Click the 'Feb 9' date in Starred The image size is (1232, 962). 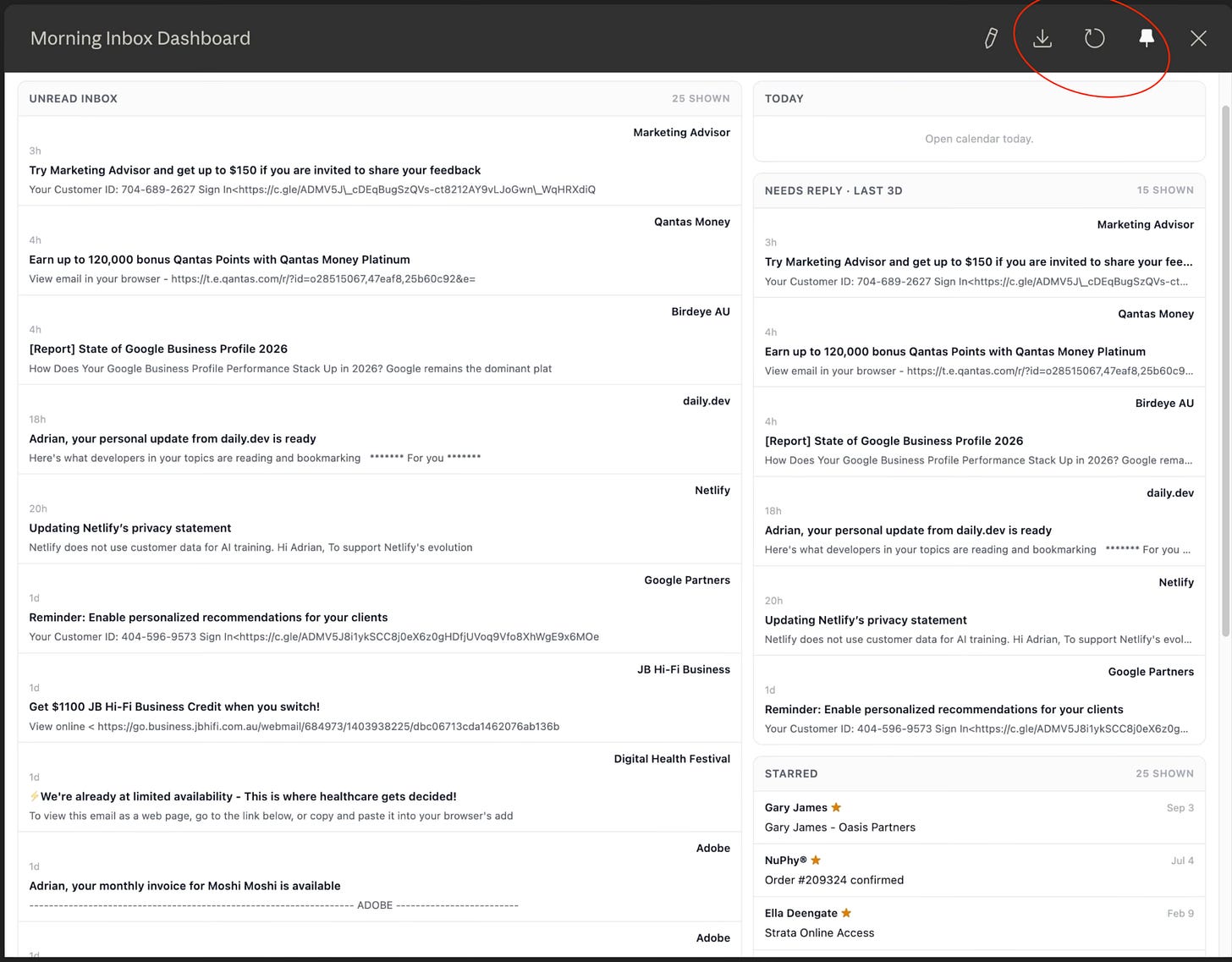click(1180, 914)
